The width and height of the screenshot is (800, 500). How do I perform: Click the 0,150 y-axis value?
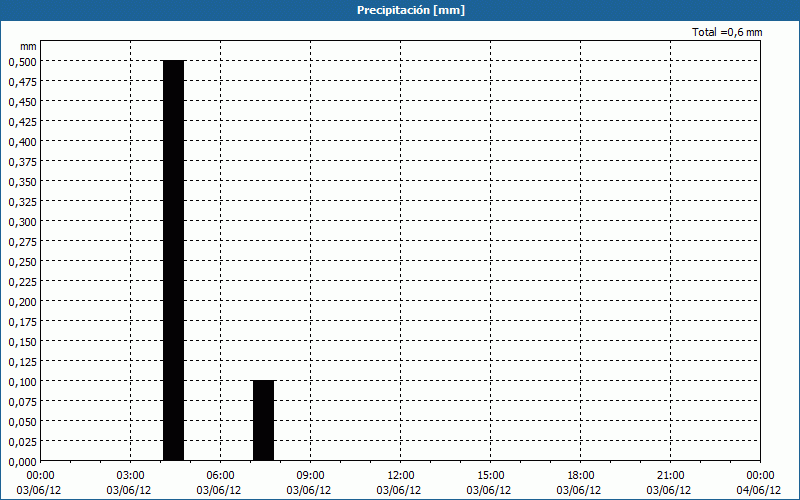[x=23, y=342]
